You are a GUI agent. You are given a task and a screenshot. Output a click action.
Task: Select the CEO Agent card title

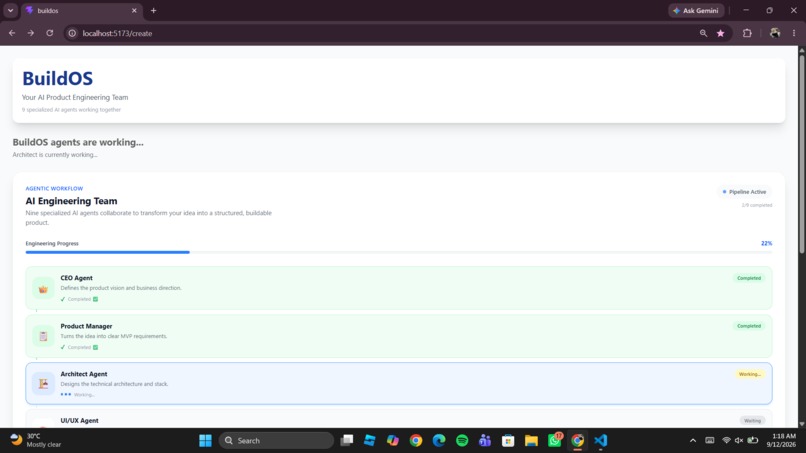77,278
